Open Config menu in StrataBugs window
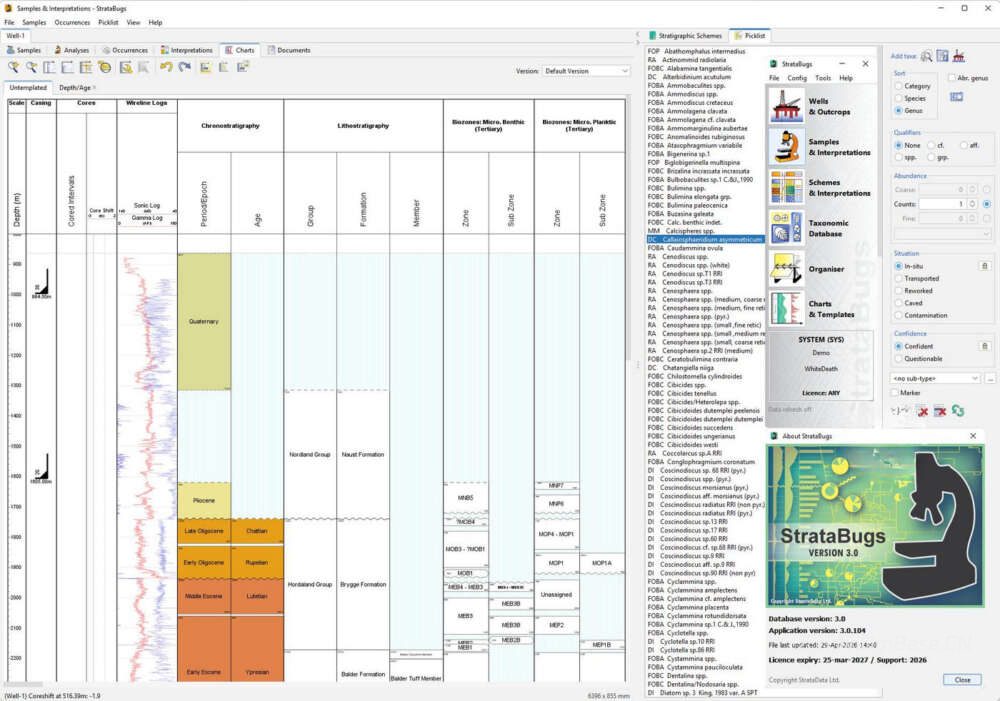Viewport: 1000px width, 701px height. pos(797,78)
